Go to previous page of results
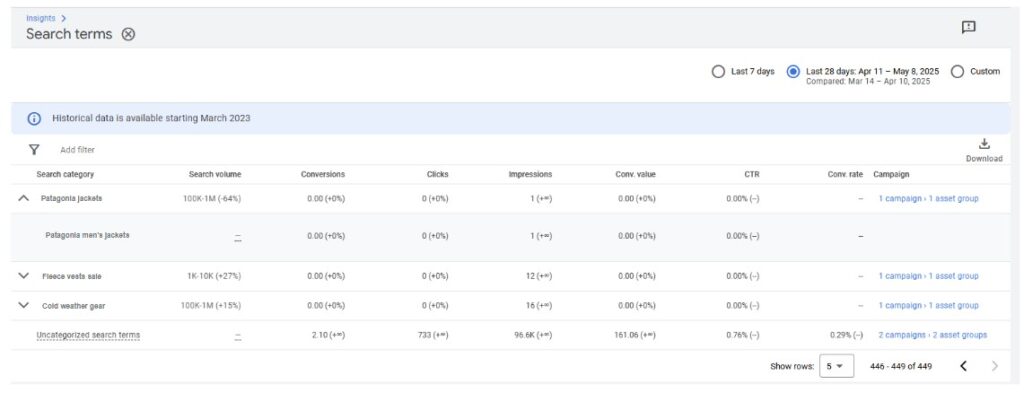1024x410 pixels. [963, 366]
